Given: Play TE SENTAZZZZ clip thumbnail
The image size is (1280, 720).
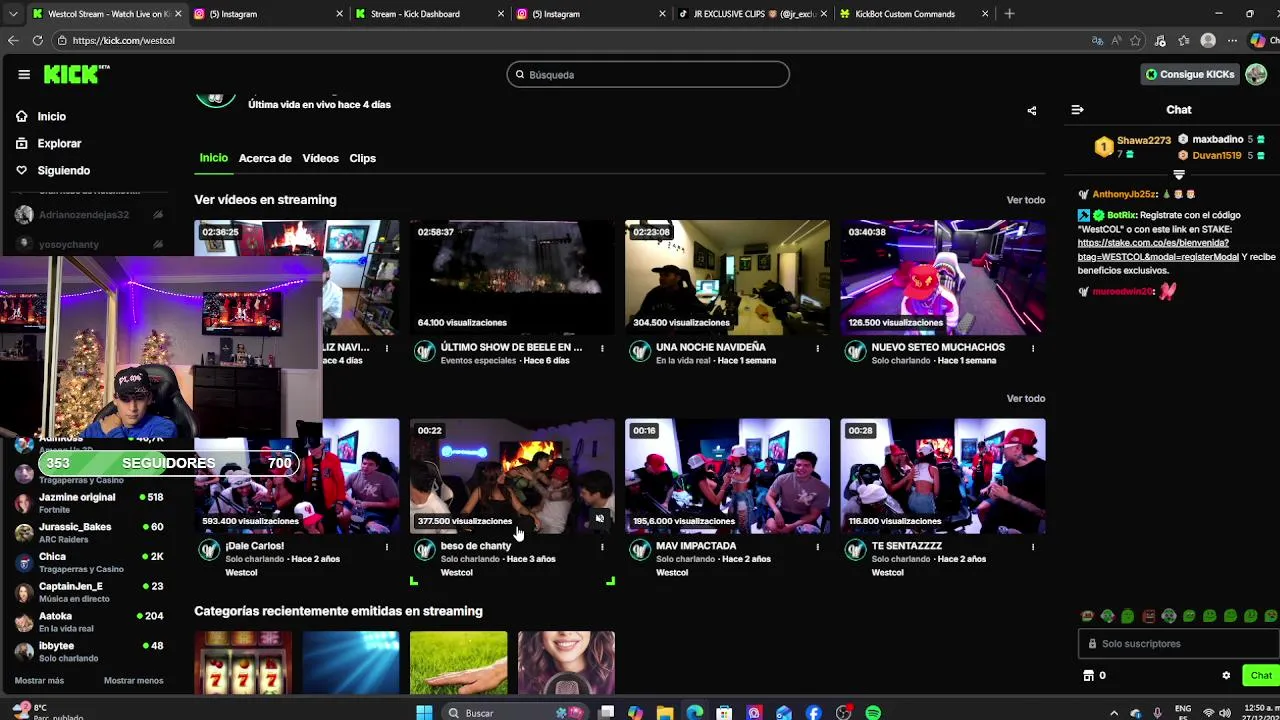Looking at the screenshot, I should point(943,476).
